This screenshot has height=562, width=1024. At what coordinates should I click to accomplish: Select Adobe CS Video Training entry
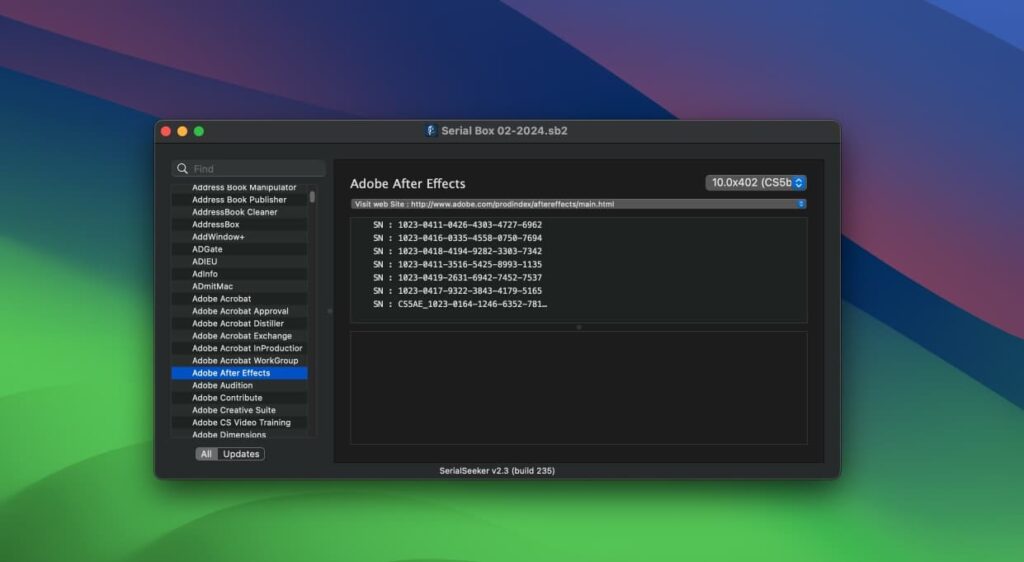click(x=239, y=423)
